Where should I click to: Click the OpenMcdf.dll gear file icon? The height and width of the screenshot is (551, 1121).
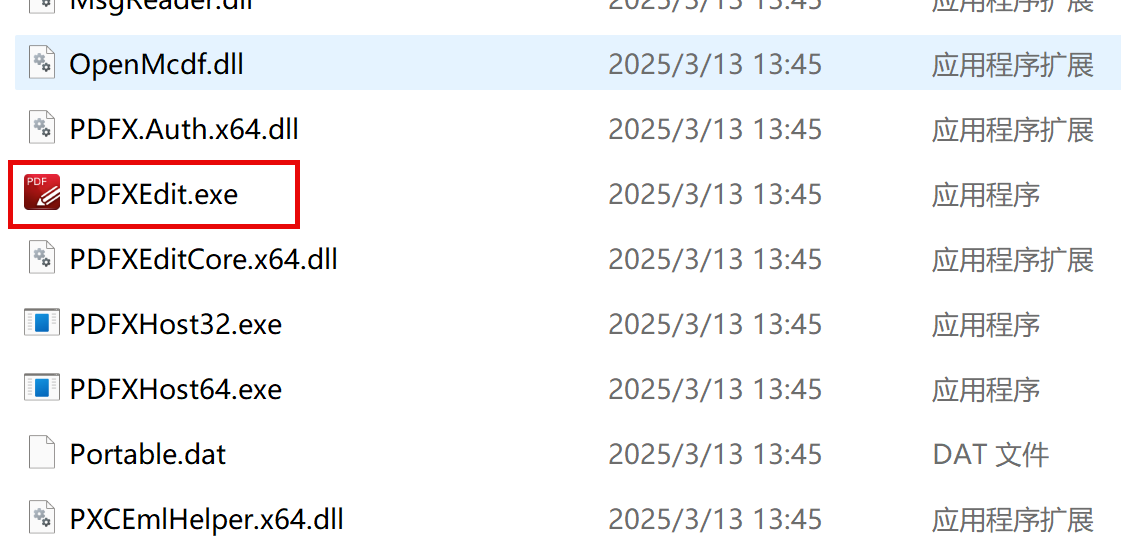(41, 64)
